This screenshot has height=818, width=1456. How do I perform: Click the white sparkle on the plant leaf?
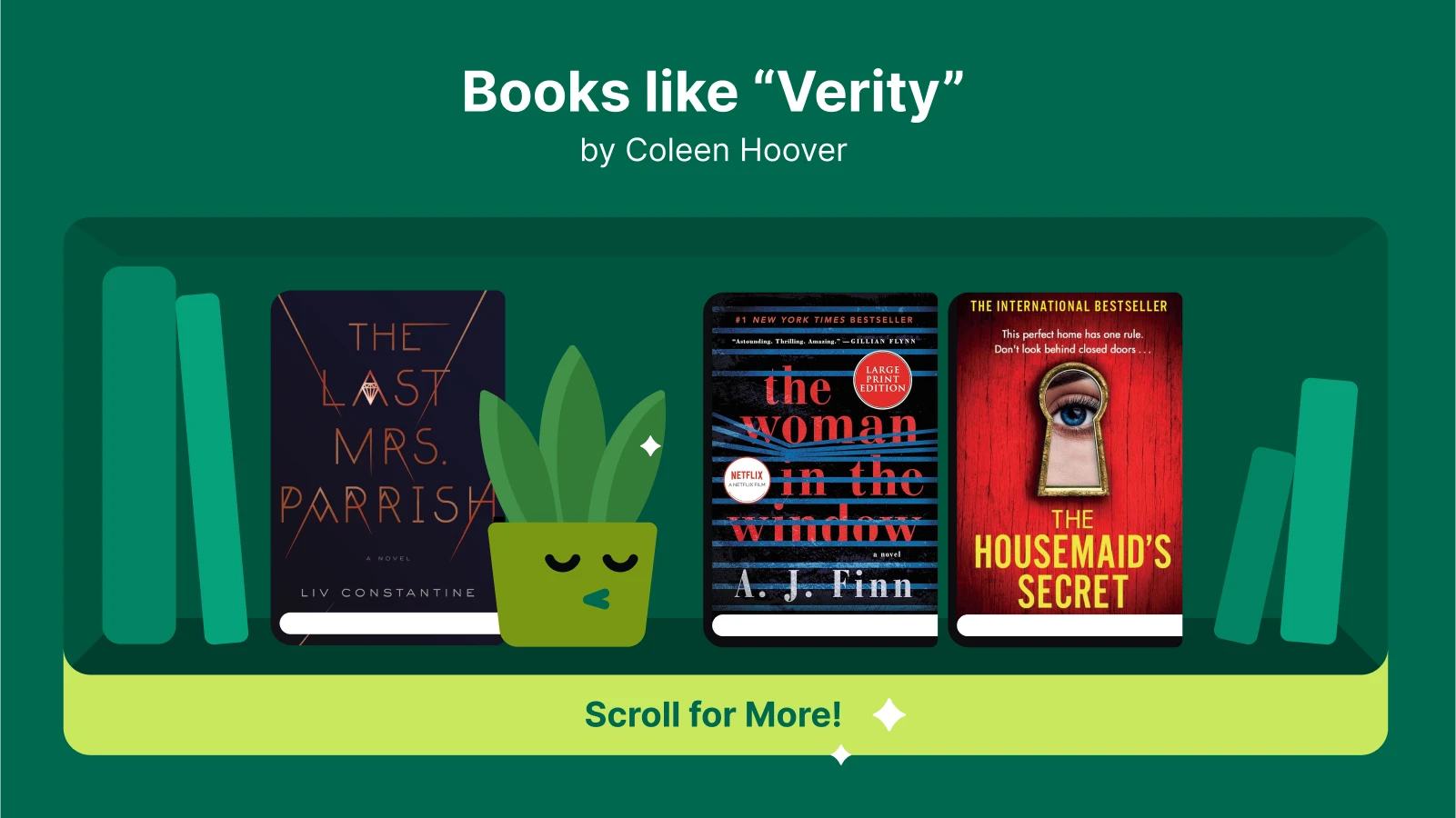650,446
